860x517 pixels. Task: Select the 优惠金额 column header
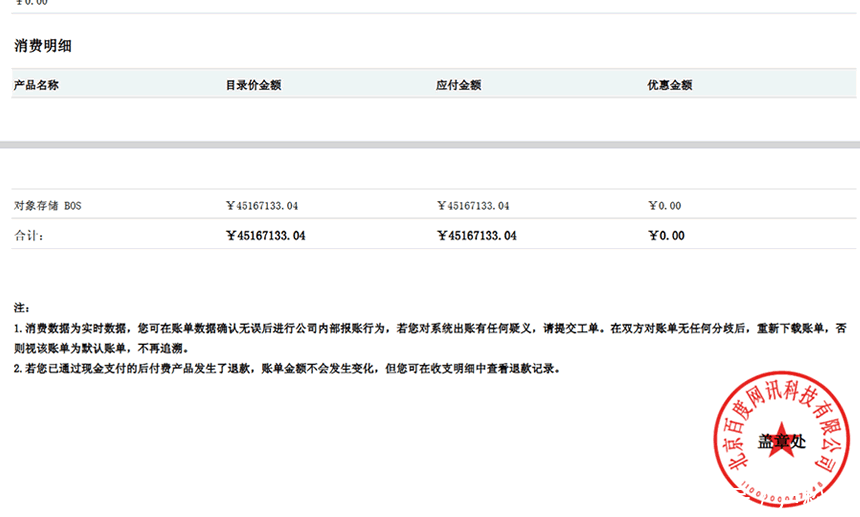click(x=670, y=85)
